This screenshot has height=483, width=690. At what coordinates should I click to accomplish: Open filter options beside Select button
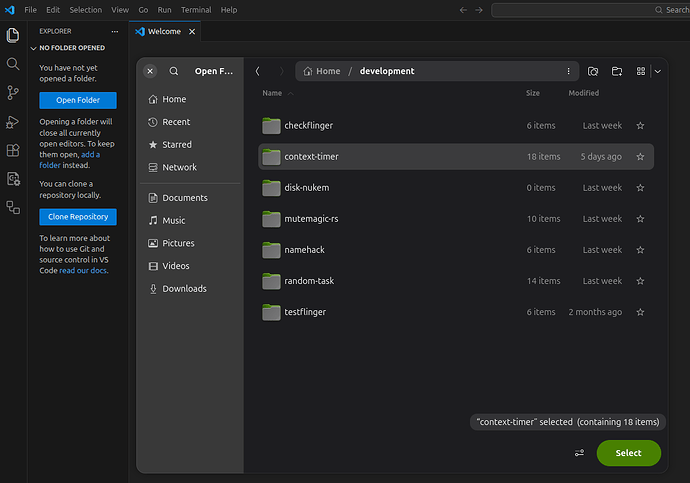pos(579,453)
